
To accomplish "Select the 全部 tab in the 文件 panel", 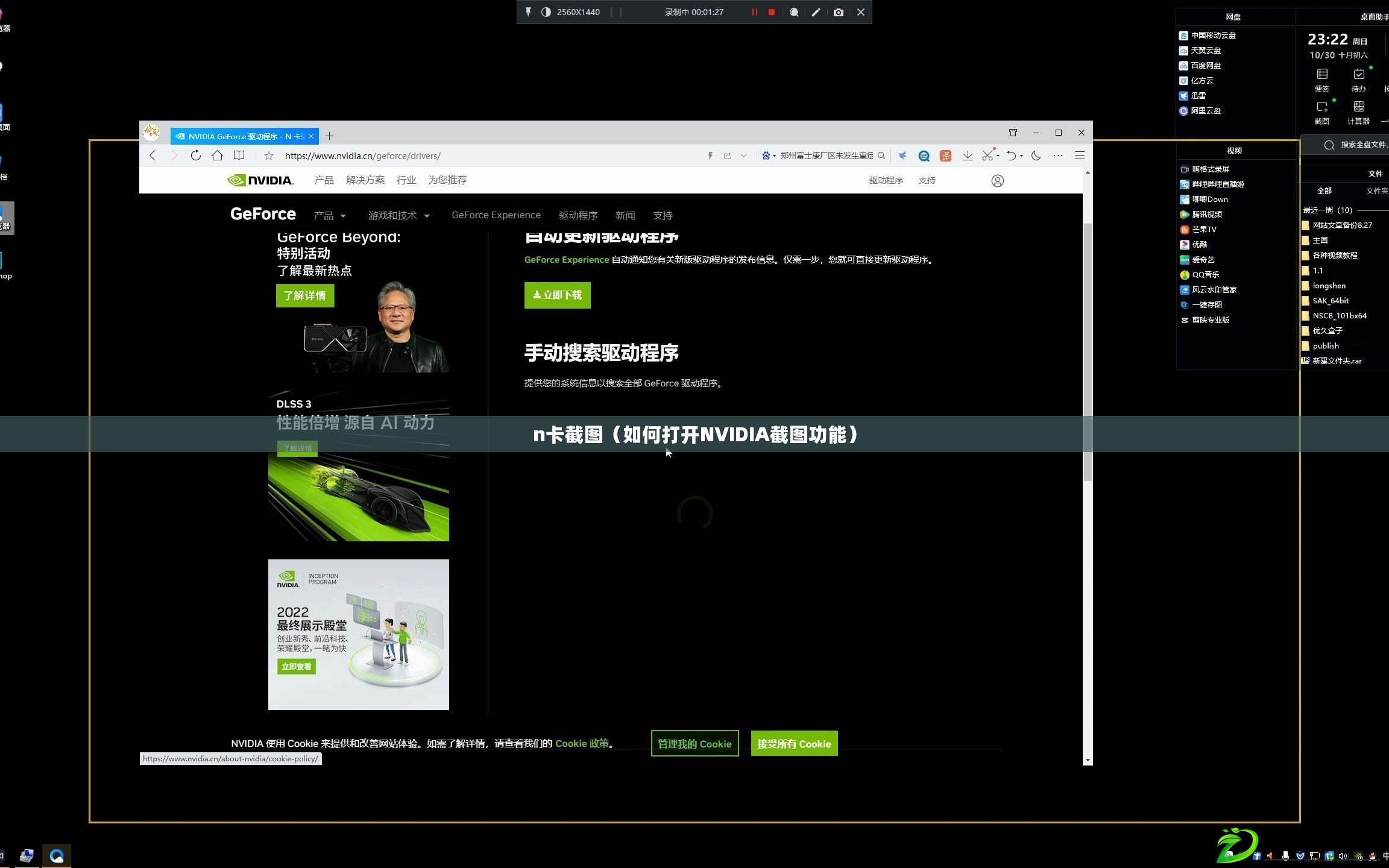I will [1324, 191].
